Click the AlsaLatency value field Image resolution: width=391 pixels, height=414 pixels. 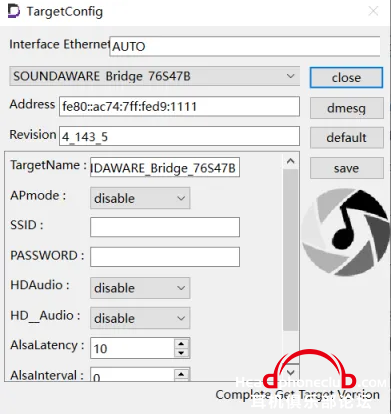click(x=132, y=348)
